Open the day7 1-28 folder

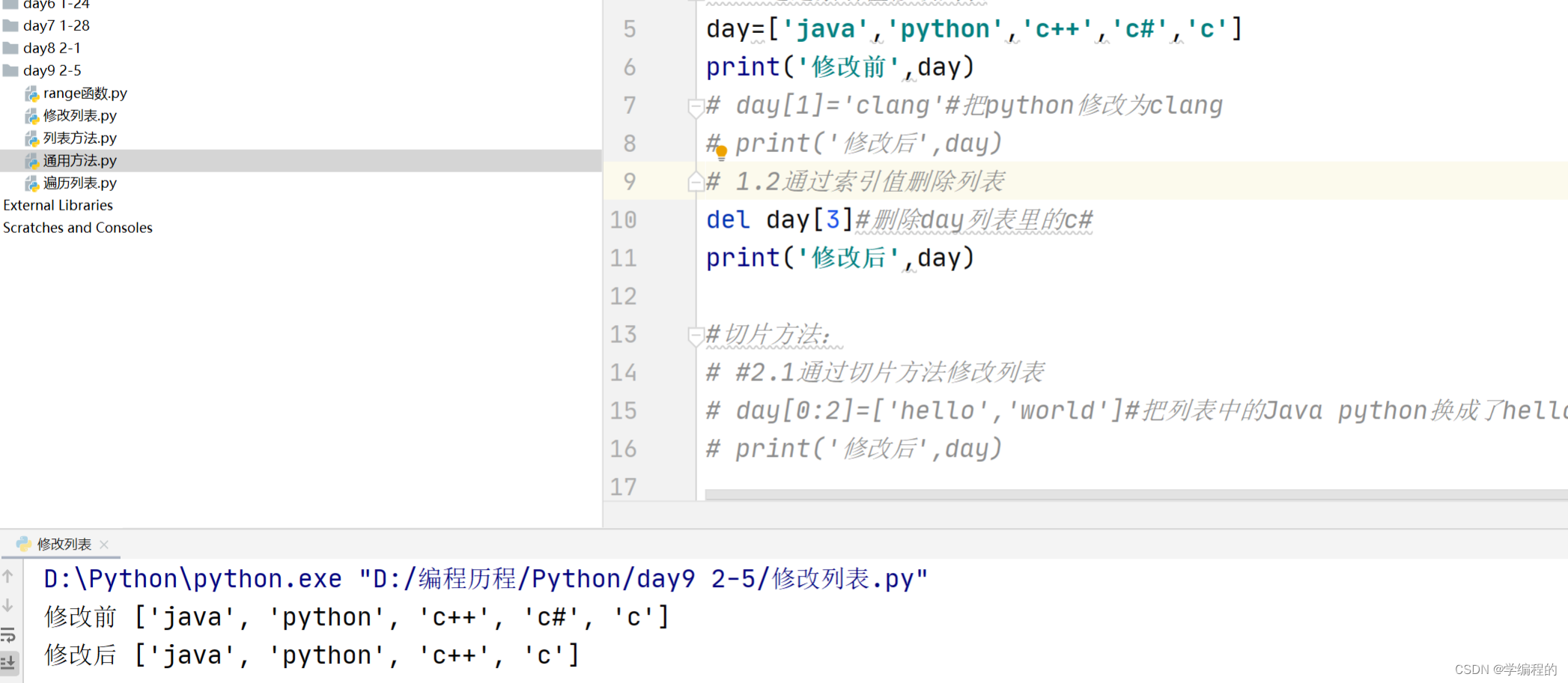[56, 25]
